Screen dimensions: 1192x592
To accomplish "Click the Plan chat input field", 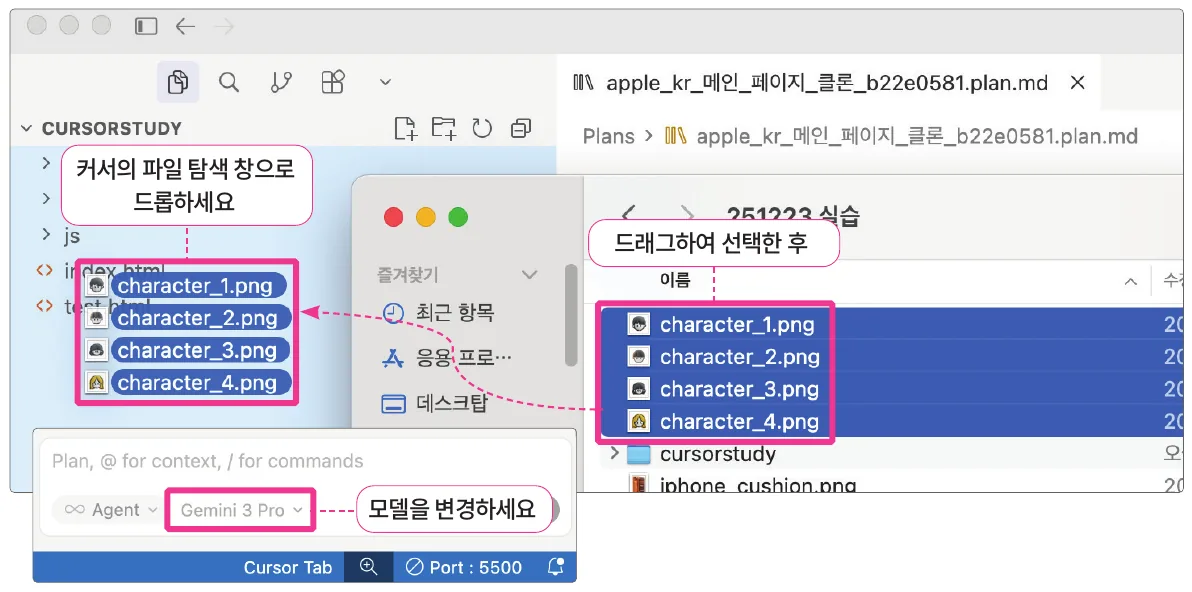I will click(x=304, y=461).
